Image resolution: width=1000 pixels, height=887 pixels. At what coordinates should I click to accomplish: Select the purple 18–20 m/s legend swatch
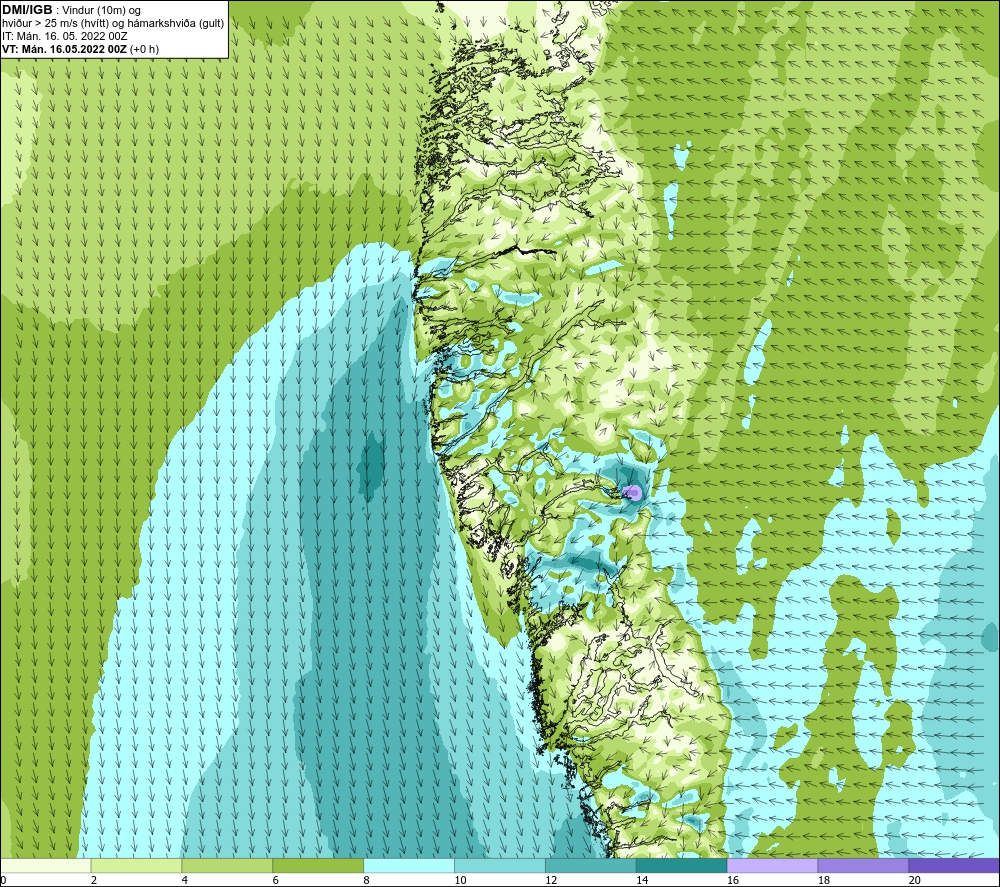click(863, 866)
